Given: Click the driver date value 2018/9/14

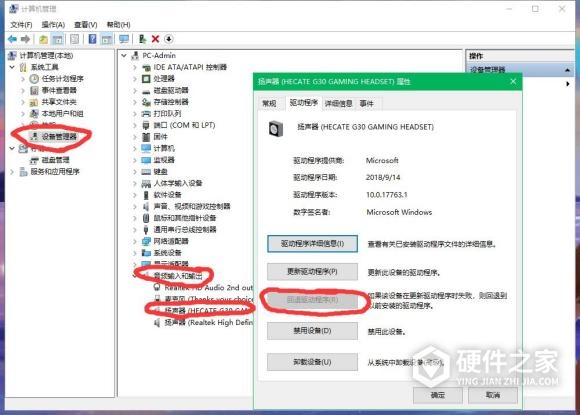Looking at the screenshot, I should click(x=383, y=178).
